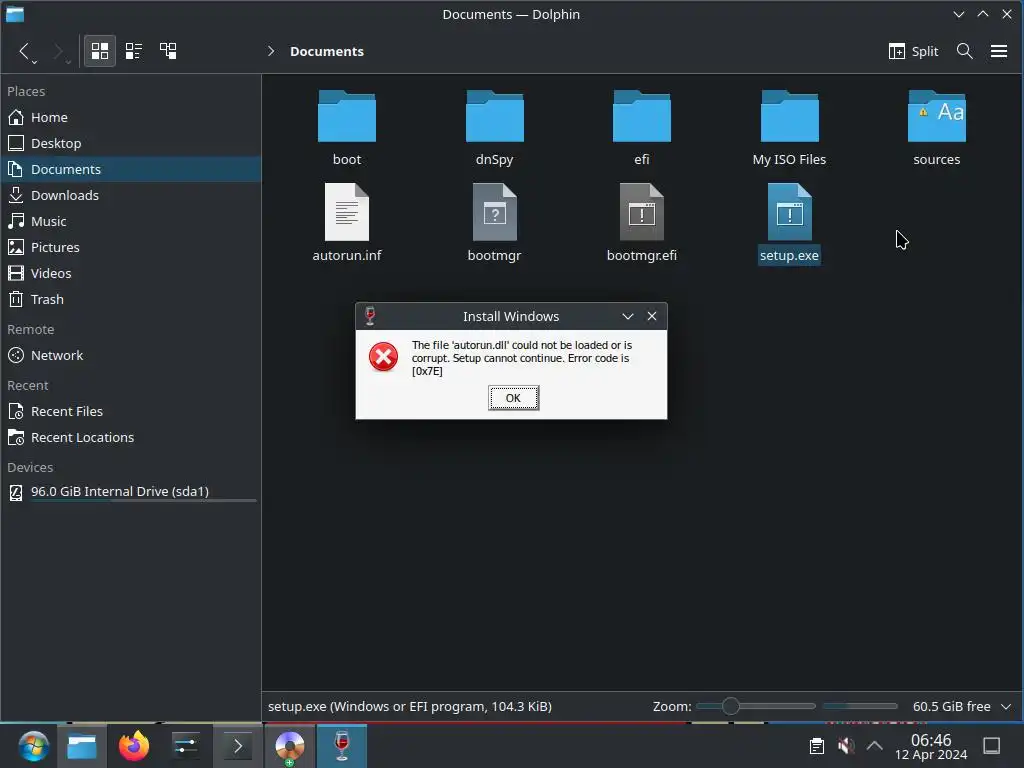This screenshot has height=768, width=1024.
Task: Open Downloads in Places panel
Action: point(131,195)
